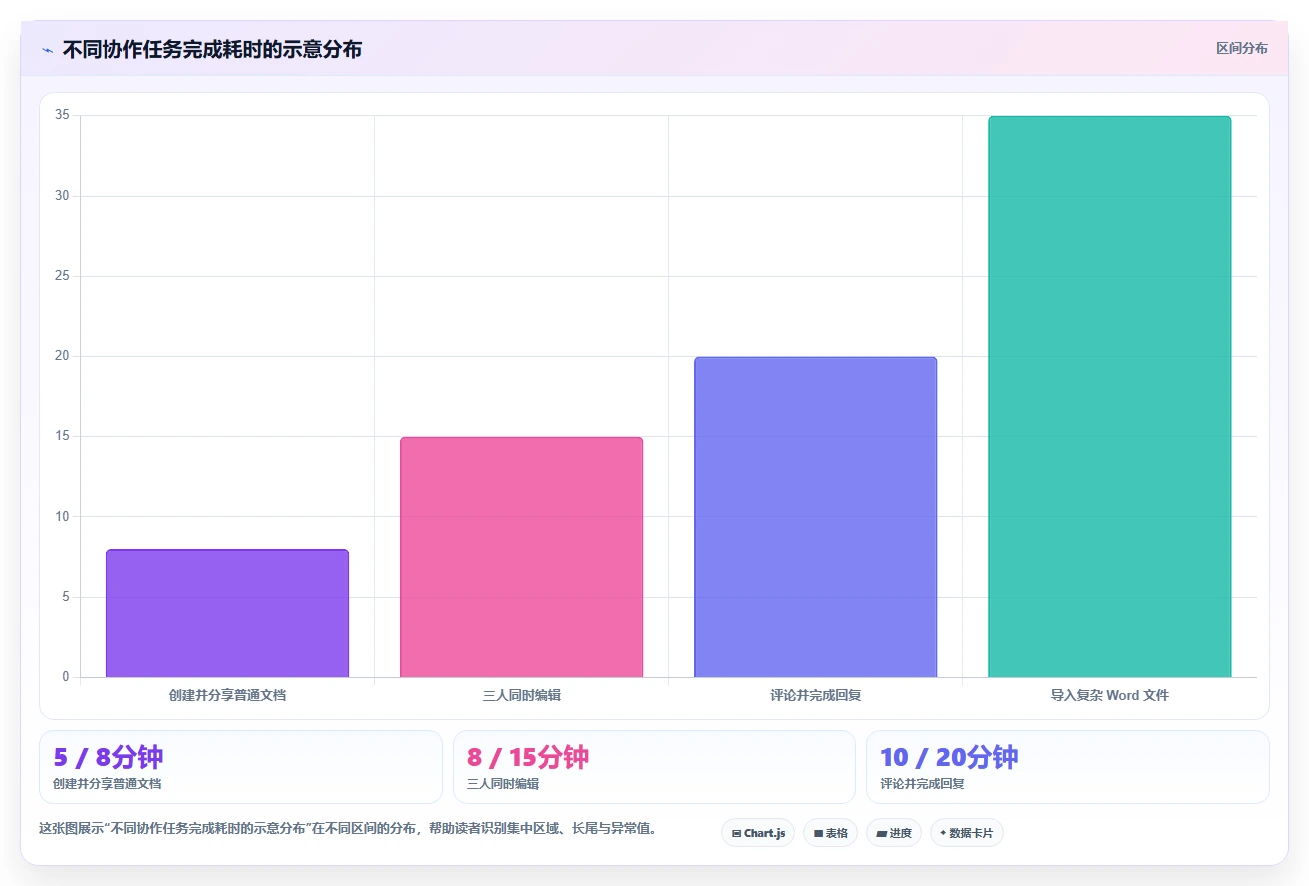
Task: Click y-axis label 35
Action: point(63,115)
